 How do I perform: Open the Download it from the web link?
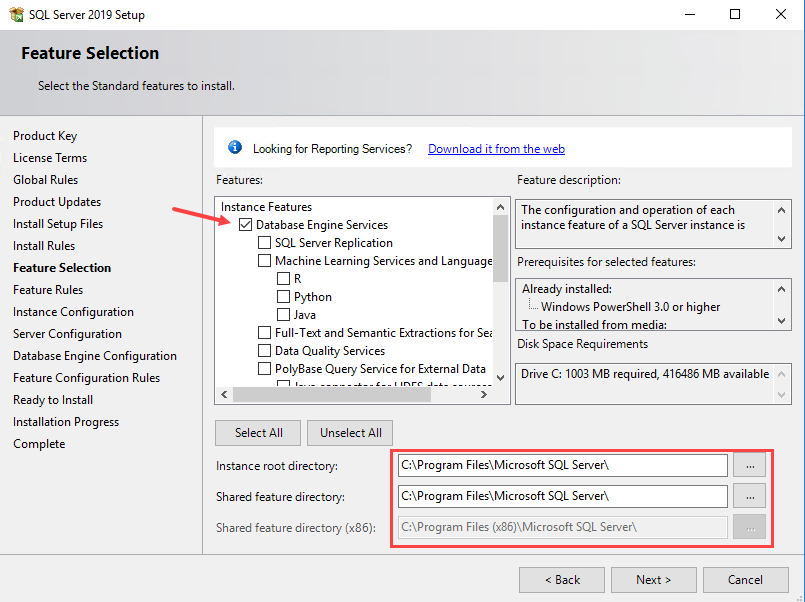496,149
